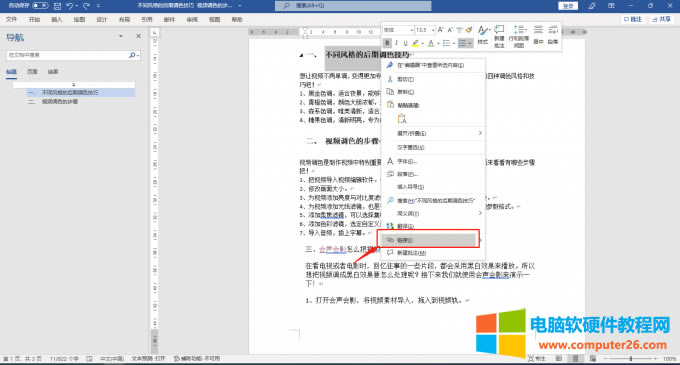Viewport: 680px width, 365px height.
Task: Click the navigation search magnifier icon
Action: 132,55
